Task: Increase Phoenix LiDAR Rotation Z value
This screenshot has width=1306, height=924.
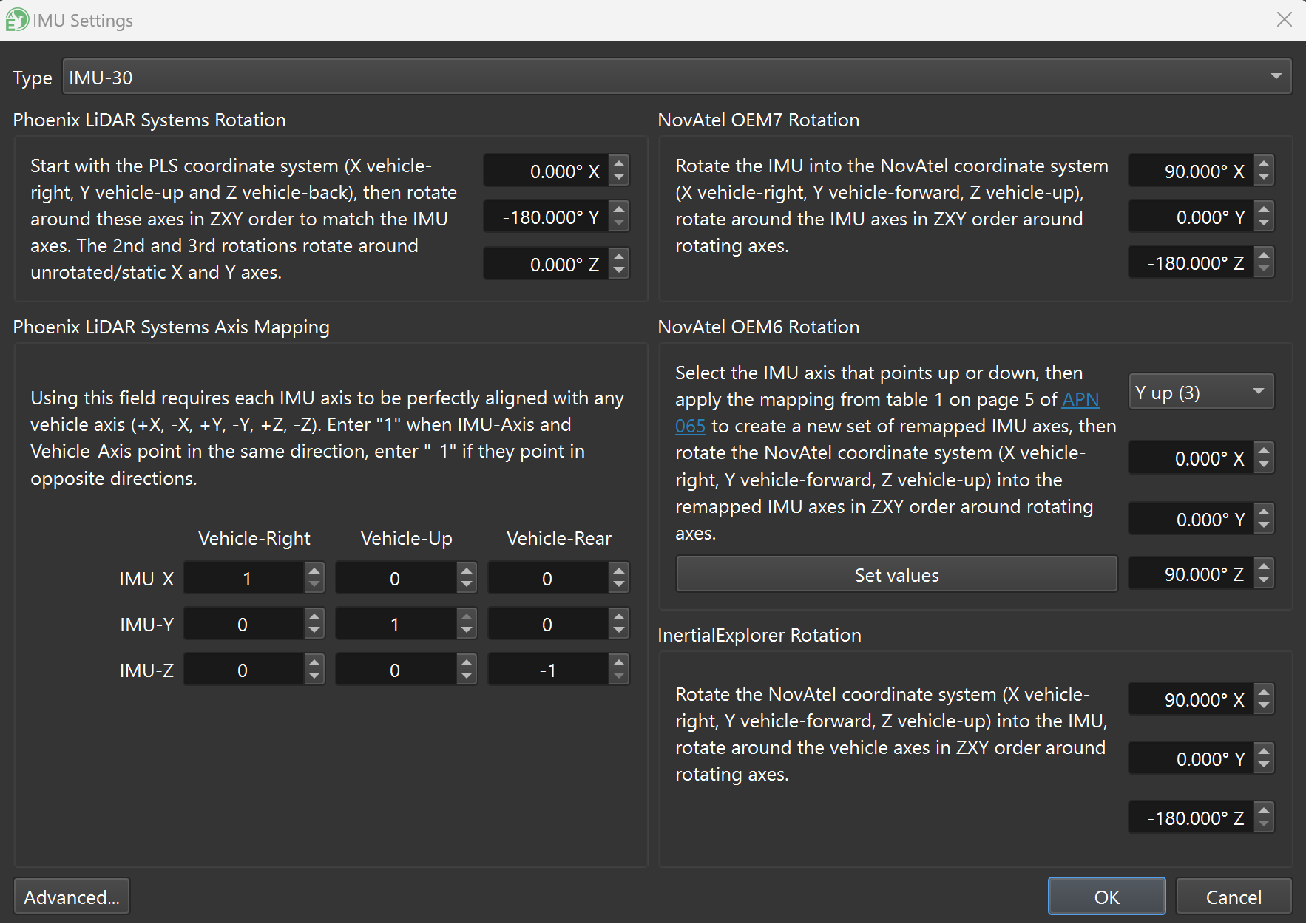Action: 620,256
